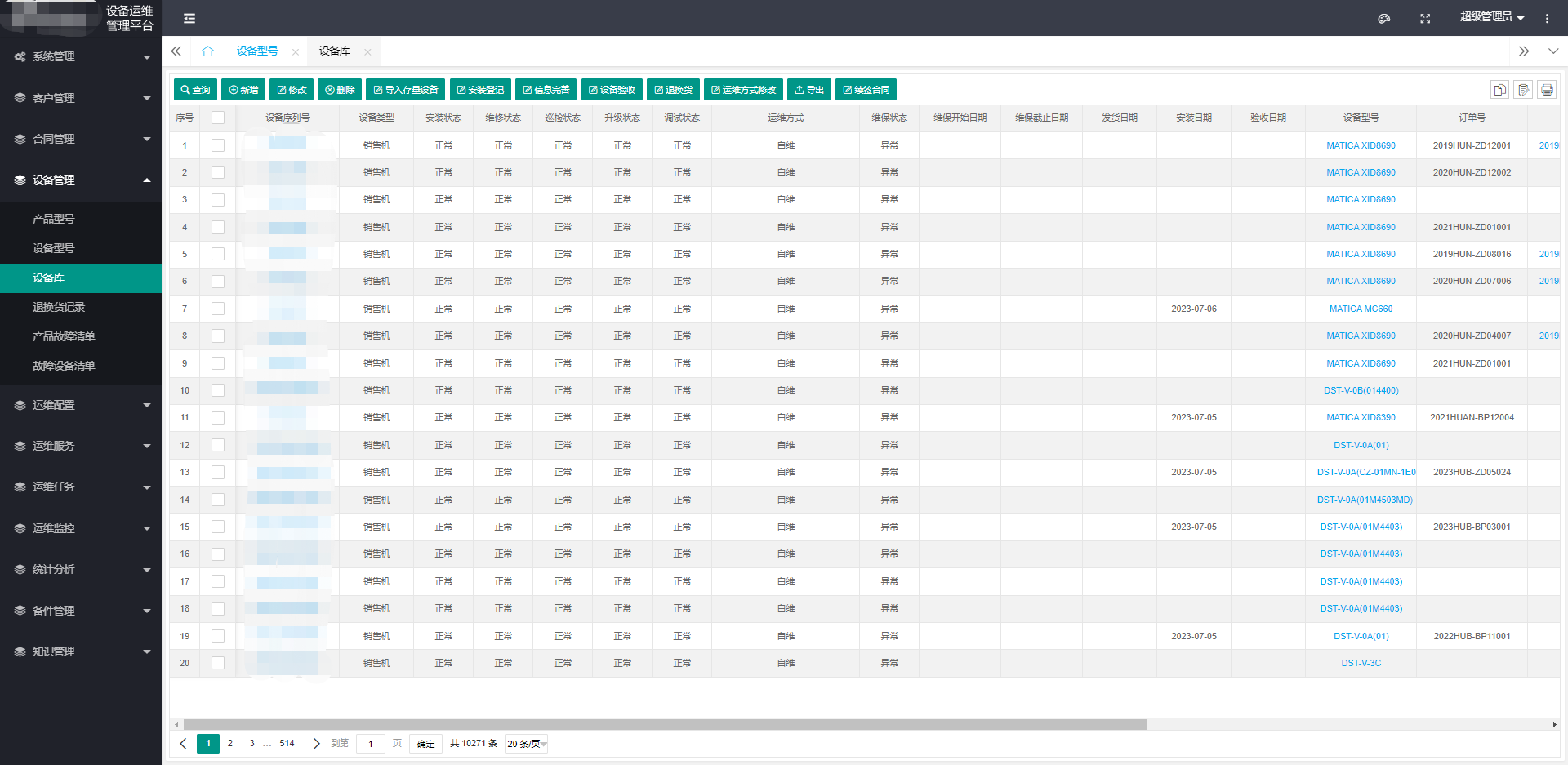Toggle the select-all header checkbox
This screenshot has width=1568, height=765.
pyautogui.click(x=218, y=118)
